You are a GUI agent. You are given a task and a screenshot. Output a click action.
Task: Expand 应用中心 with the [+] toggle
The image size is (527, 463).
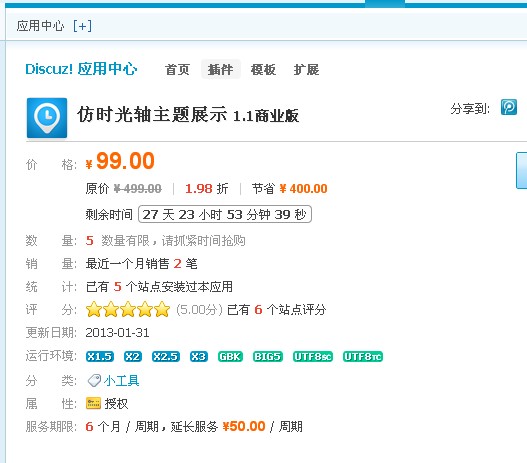[82, 26]
